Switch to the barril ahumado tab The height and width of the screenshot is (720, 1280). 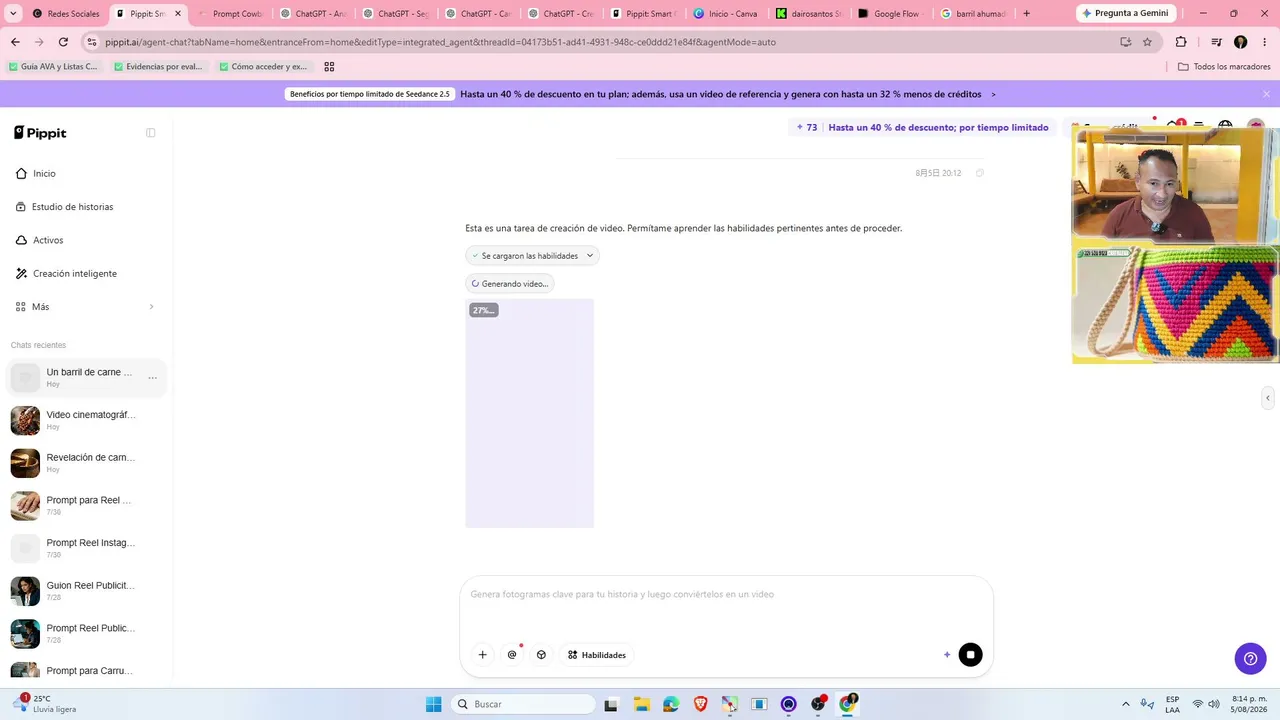[973, 14]
